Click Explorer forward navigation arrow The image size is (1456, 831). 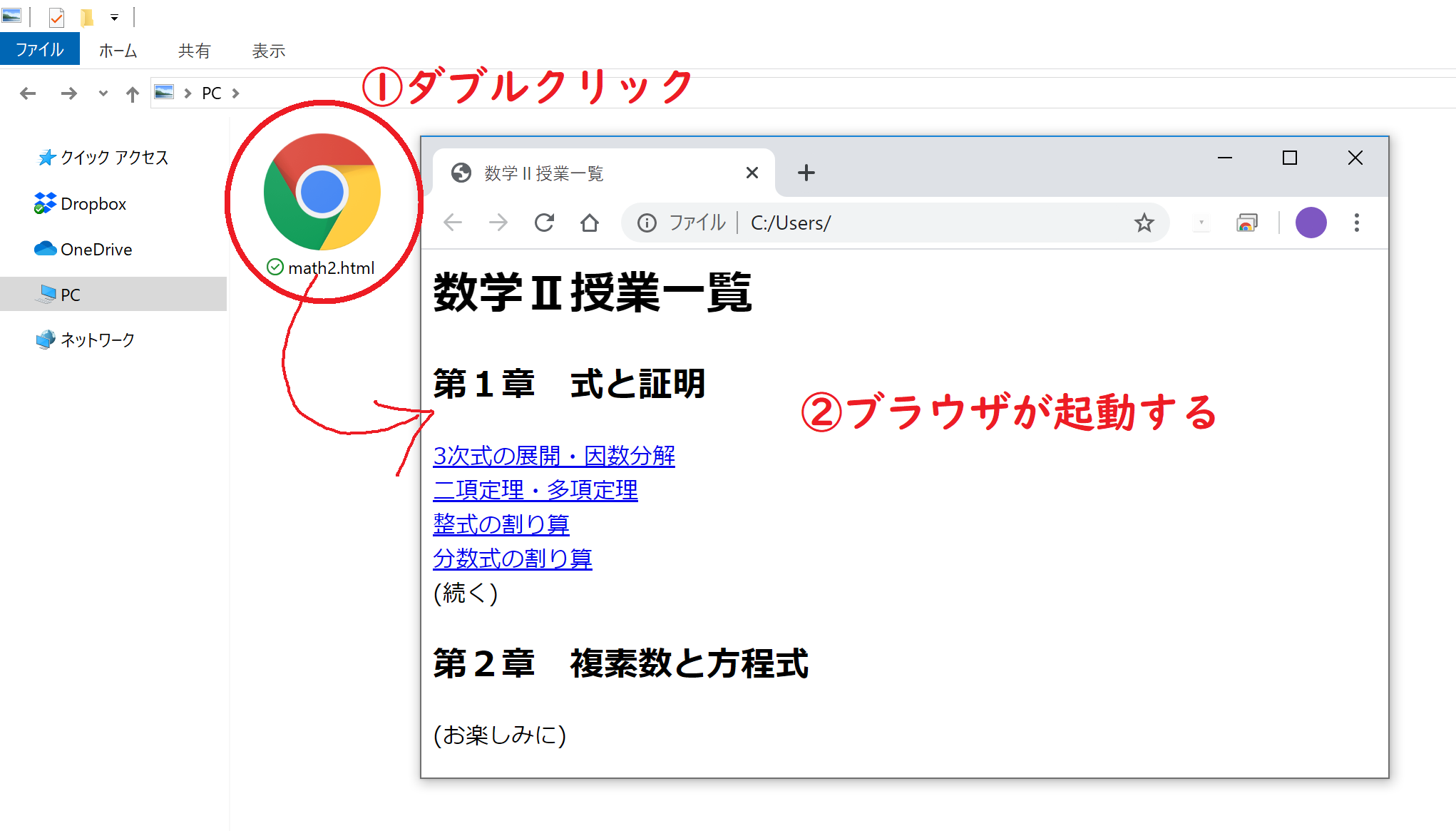(x=68, y=93)
